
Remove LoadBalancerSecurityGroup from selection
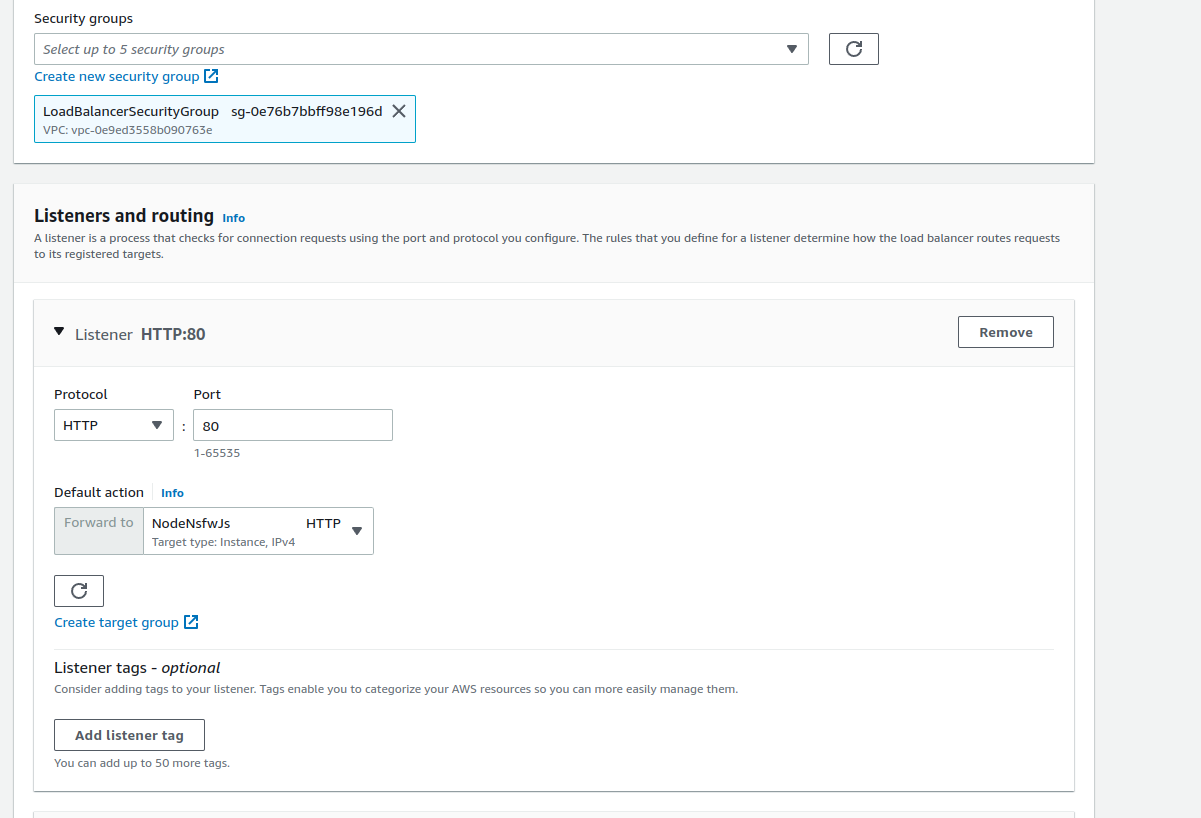tap(399, 111)
